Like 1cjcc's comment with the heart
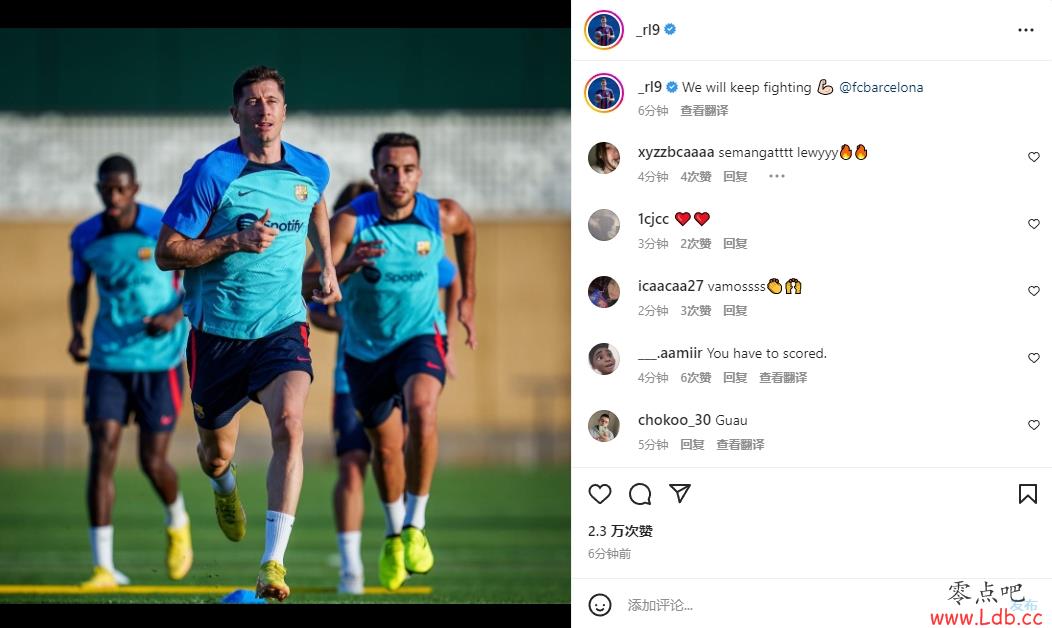1052x628 pixels. tap(1033, 224)
